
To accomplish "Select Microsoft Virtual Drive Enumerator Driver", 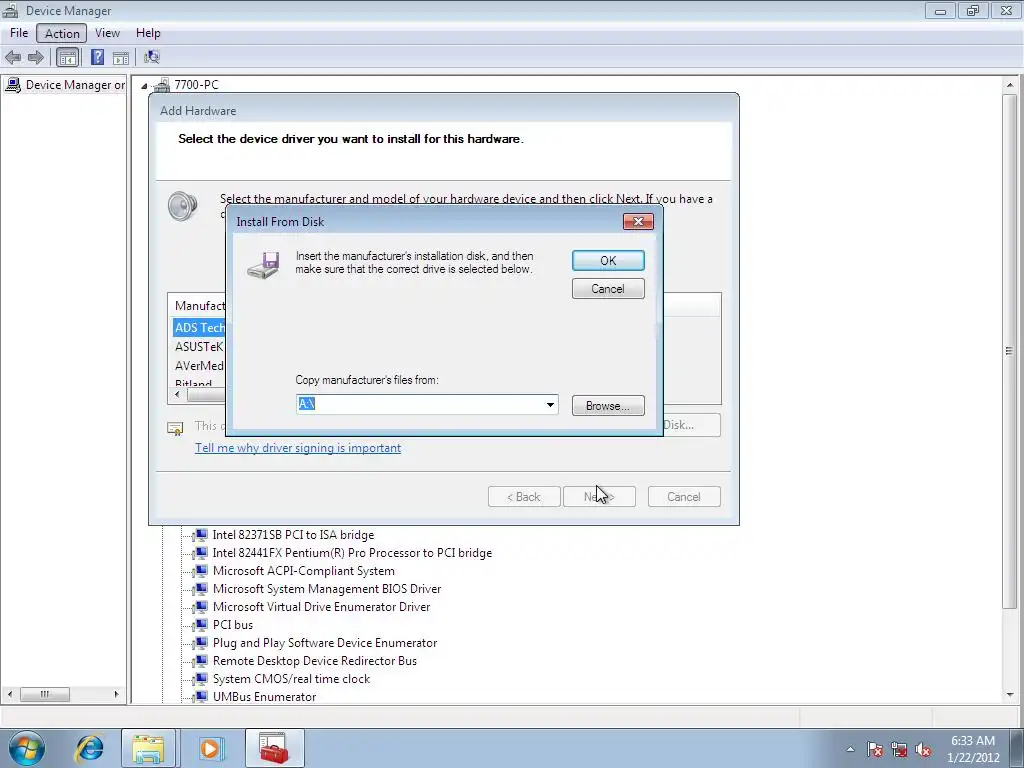I will click(321, 607).
